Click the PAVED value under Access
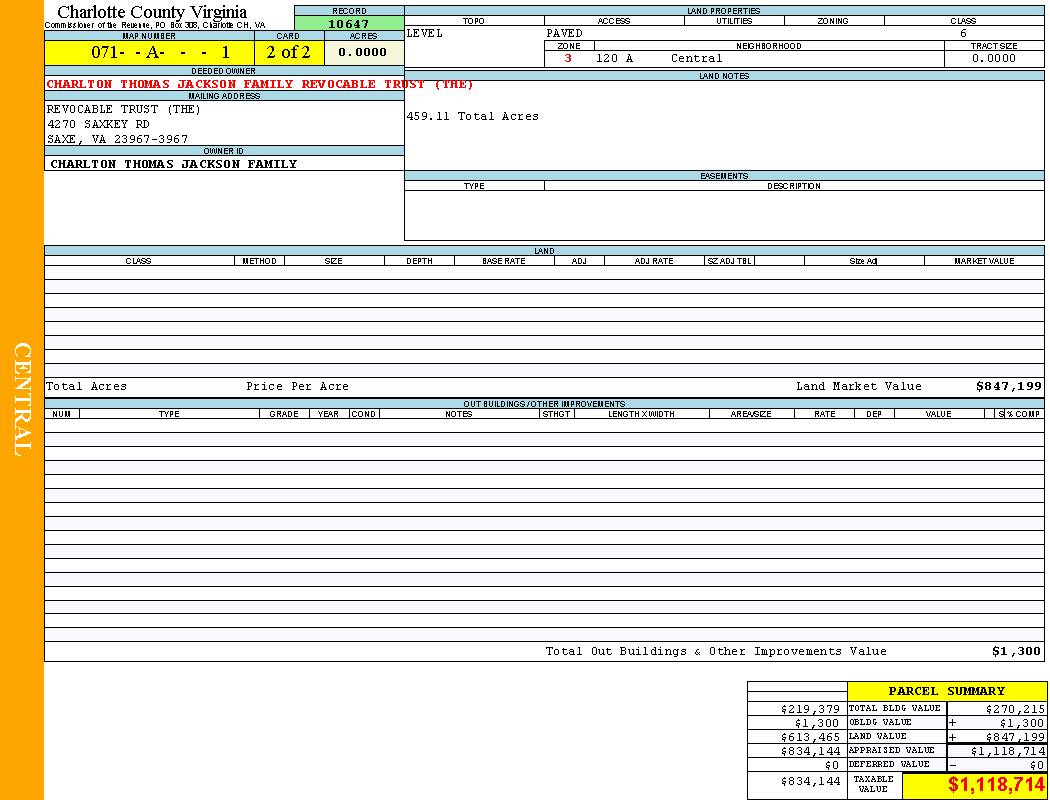 [x=564, y=33]
